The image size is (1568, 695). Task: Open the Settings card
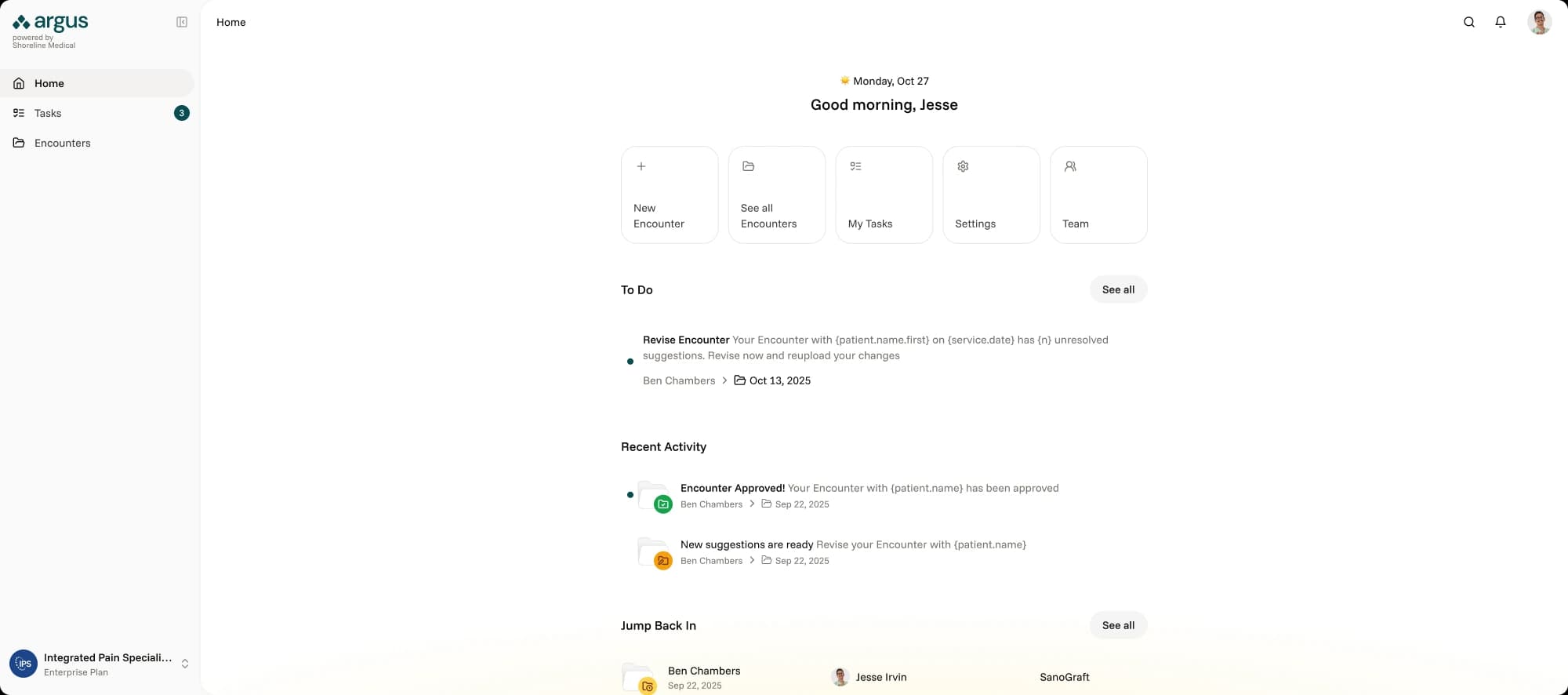[x=991, y=195]
